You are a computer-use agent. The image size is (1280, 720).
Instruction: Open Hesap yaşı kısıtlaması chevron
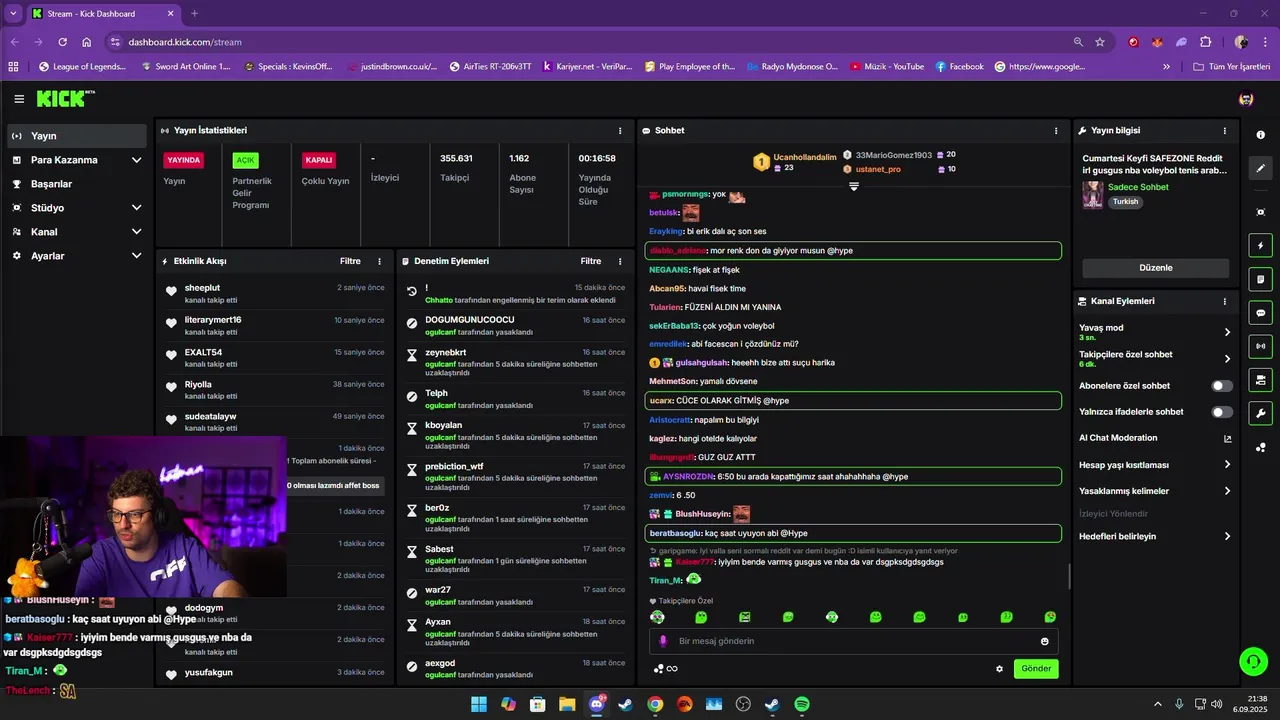[1228, 465]
